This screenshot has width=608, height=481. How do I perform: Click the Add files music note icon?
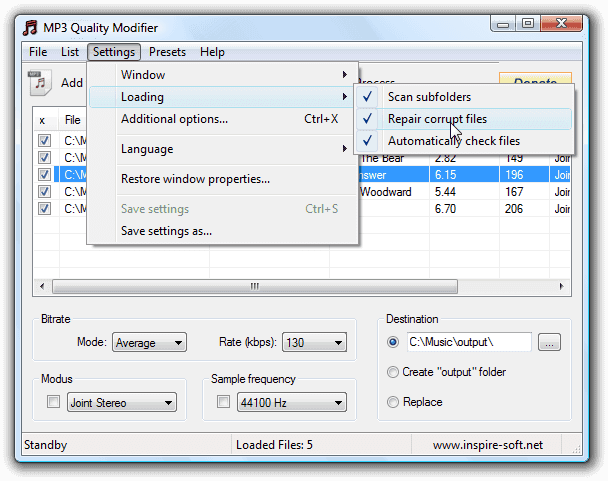[x=40, y=82]
